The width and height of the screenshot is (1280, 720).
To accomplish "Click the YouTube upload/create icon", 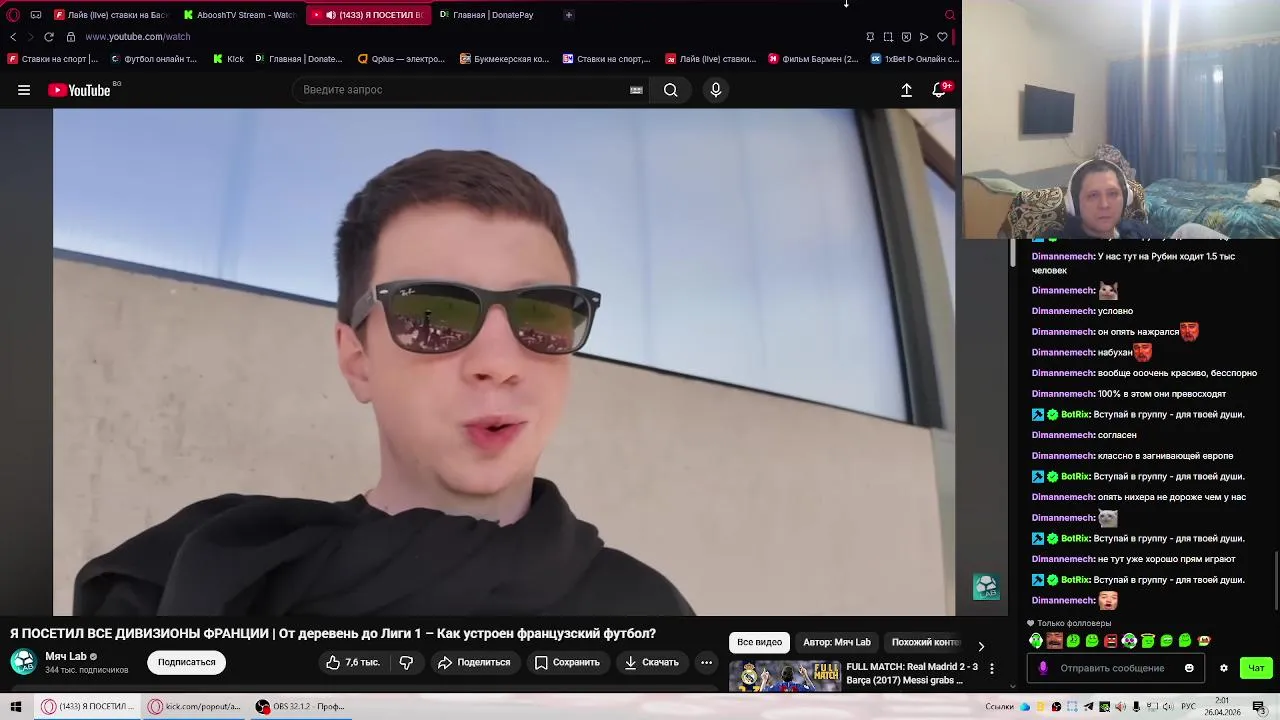I will (906, 90).
